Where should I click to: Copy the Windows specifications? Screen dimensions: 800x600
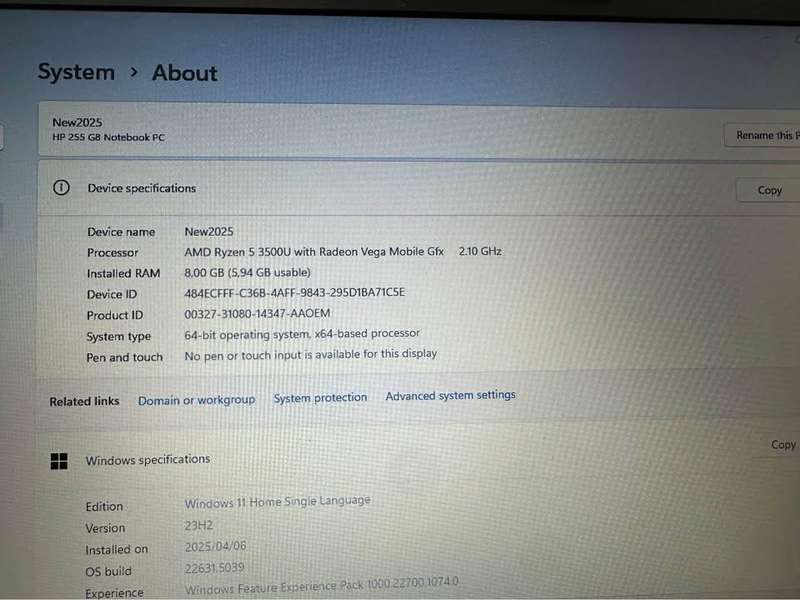pyautogui.click(x=783, y=445)
